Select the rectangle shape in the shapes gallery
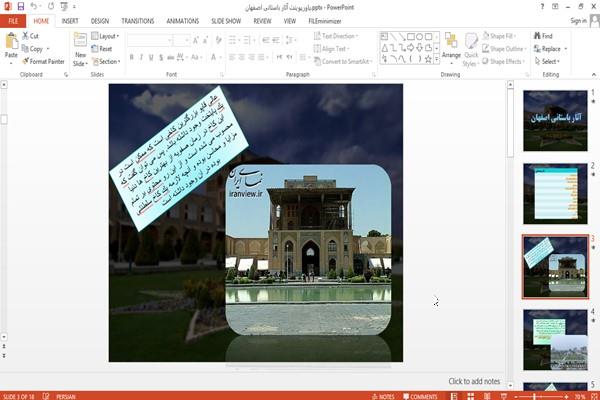The image size is (600, 400). pyautogui.click(x=411, y=37)
